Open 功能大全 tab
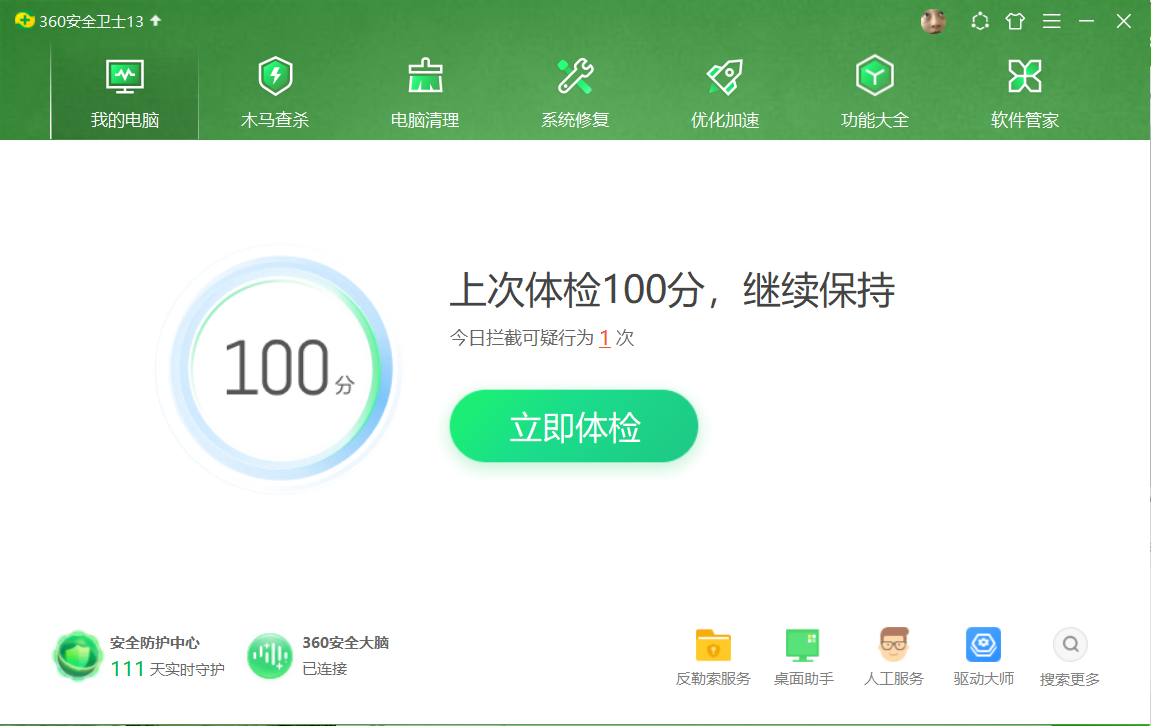 pos(874,92)
